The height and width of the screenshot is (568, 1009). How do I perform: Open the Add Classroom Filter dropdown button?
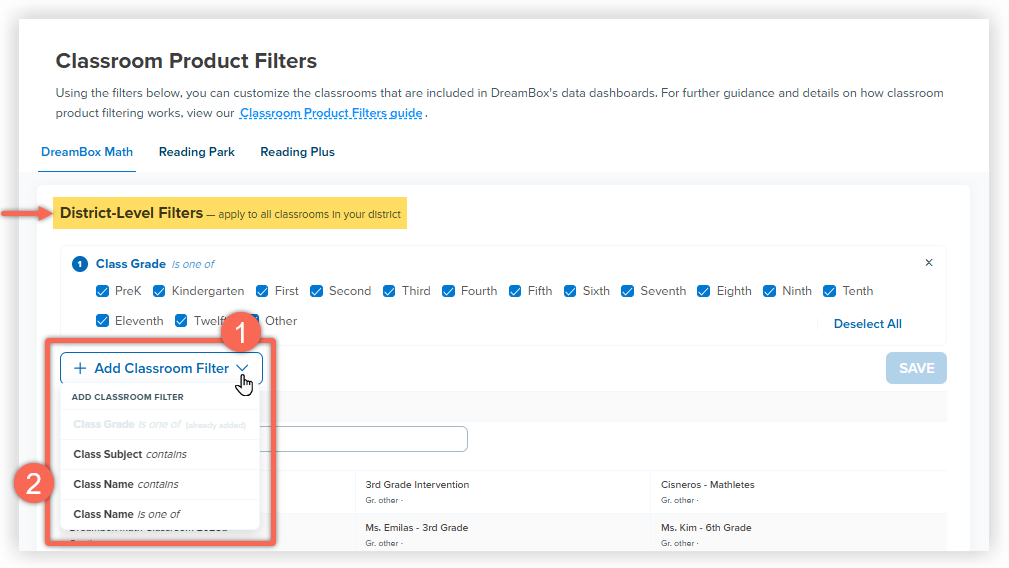click(161, 368)
